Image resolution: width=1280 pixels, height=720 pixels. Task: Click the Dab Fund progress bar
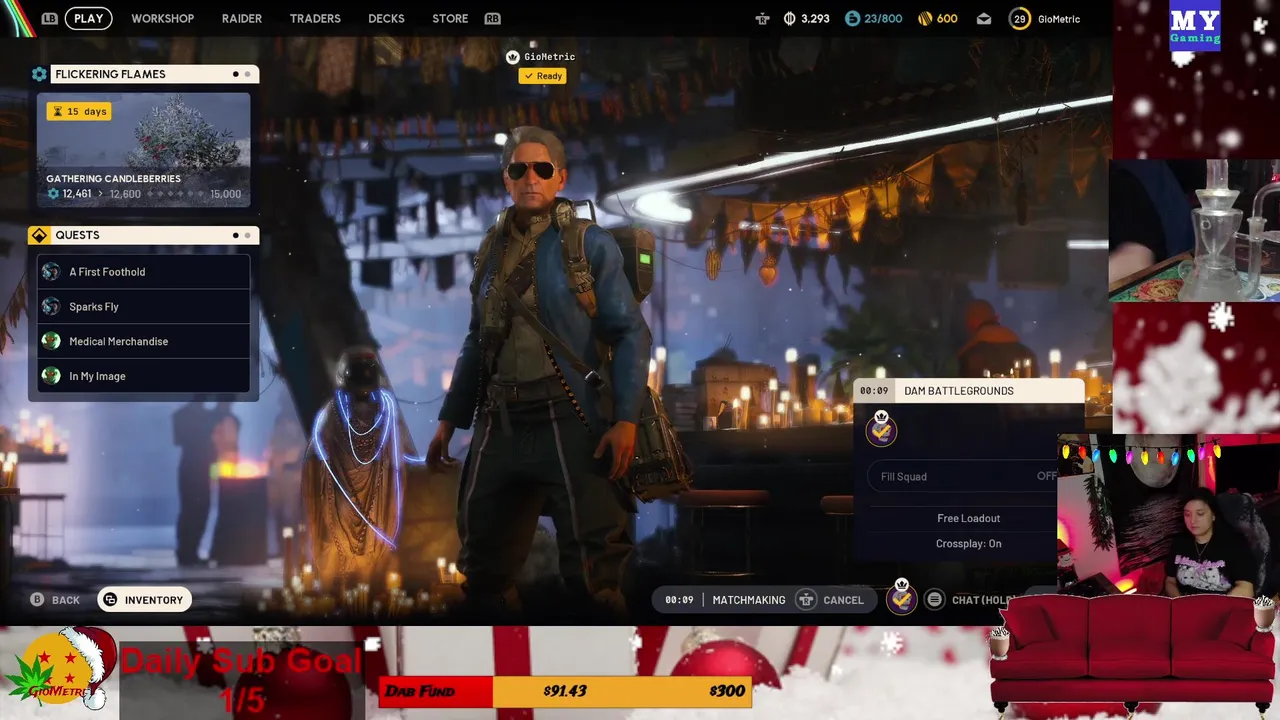[x=563, y=691]
